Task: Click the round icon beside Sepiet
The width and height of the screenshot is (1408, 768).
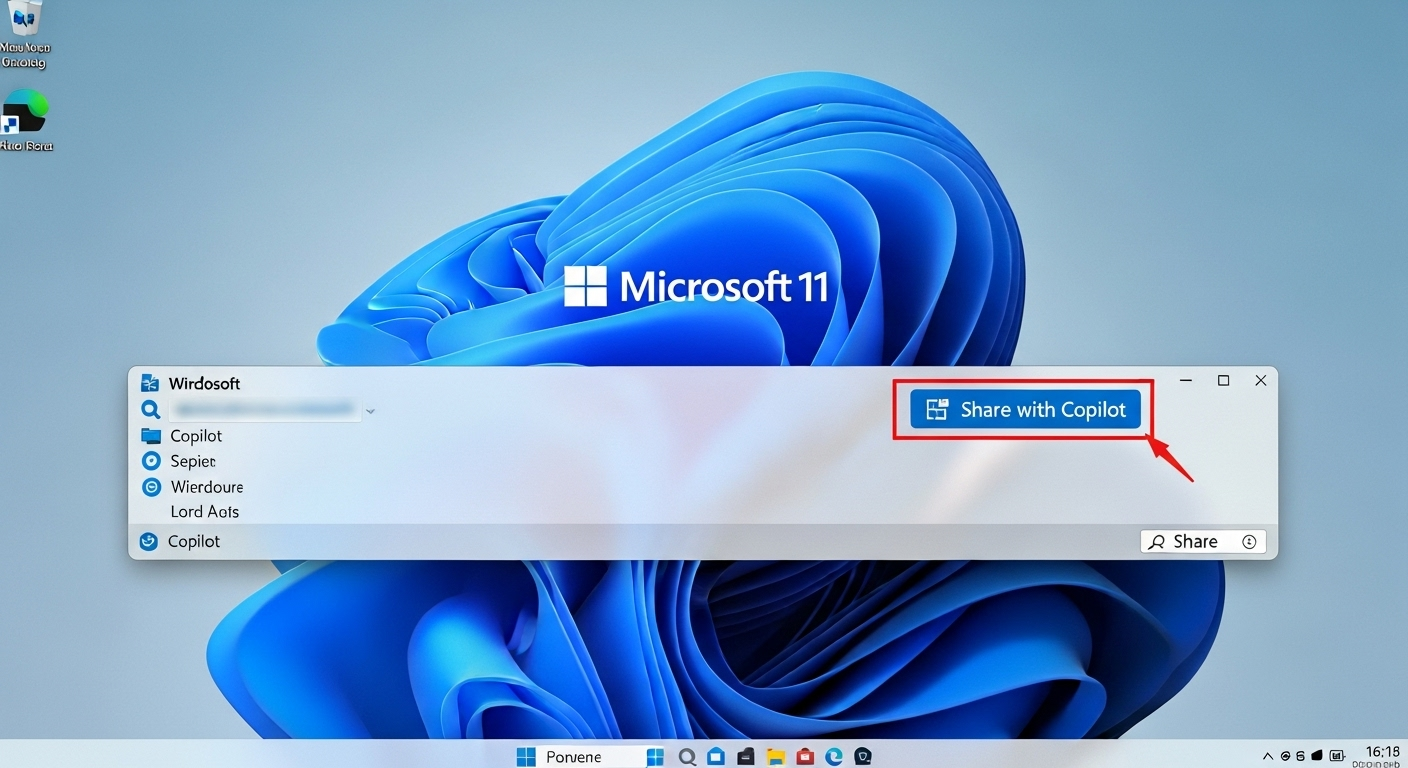Action: tap(151, 461)
